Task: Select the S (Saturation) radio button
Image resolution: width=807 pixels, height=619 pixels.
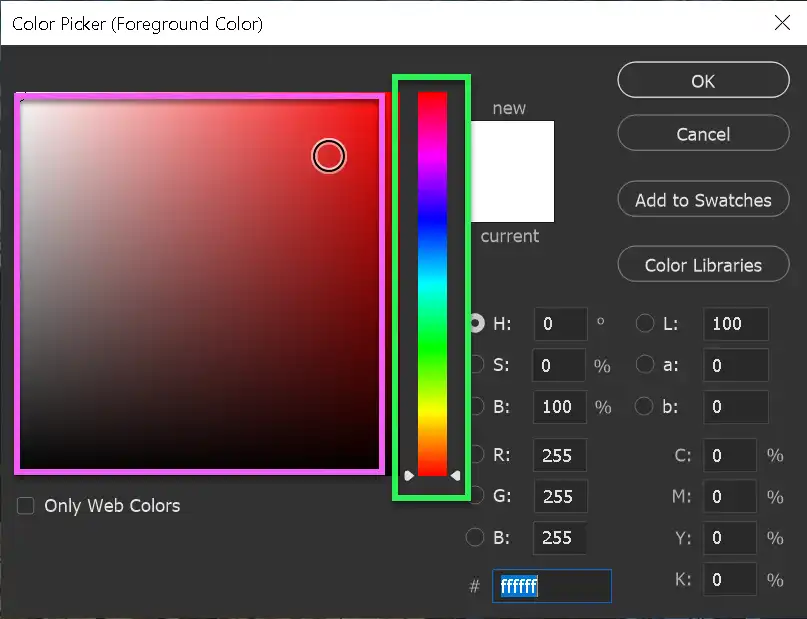Action: coord(475,365)
